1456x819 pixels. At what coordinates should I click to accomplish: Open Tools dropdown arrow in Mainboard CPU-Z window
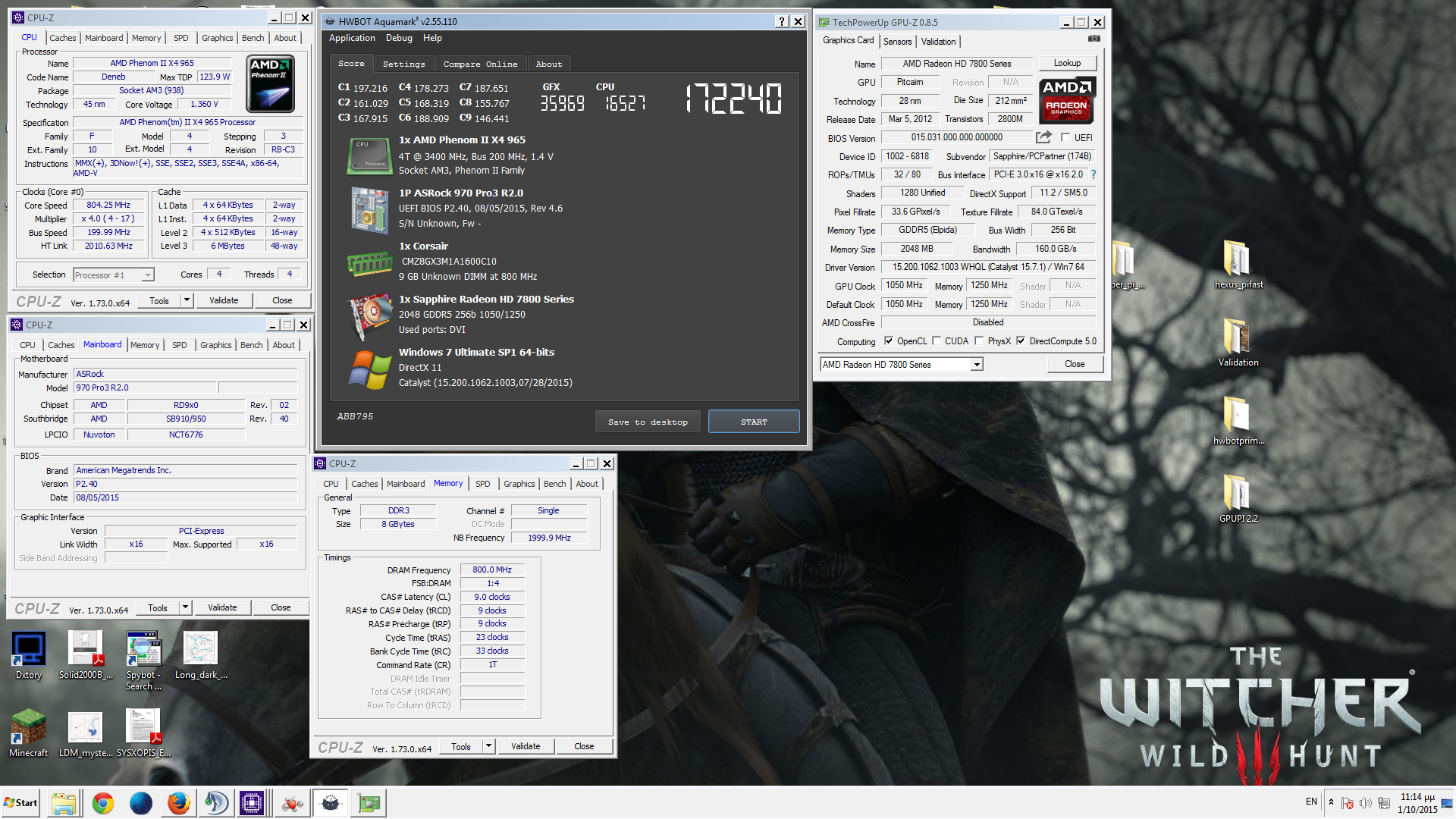point(185,607)
